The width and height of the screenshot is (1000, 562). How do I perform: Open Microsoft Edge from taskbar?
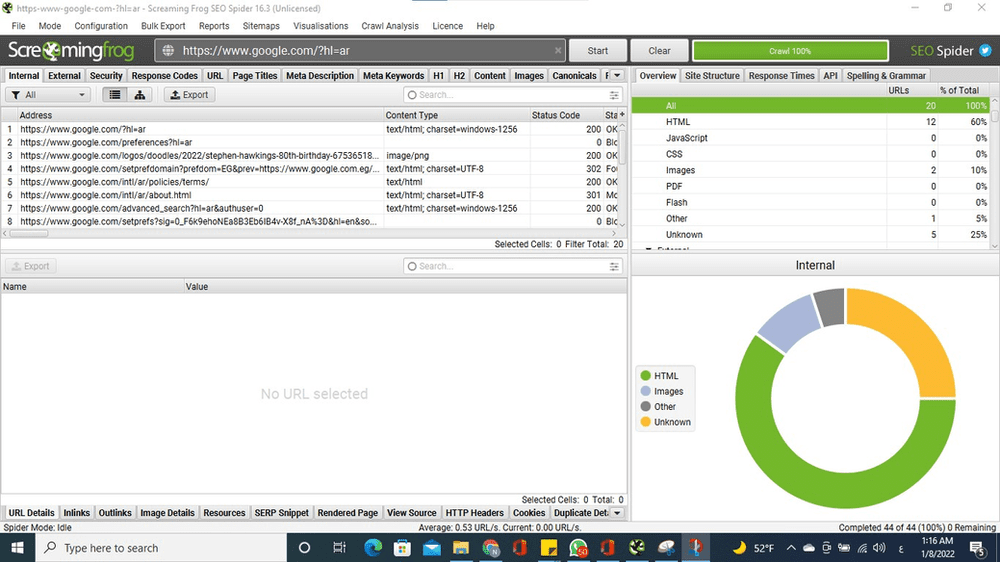[x=373, y=547]
